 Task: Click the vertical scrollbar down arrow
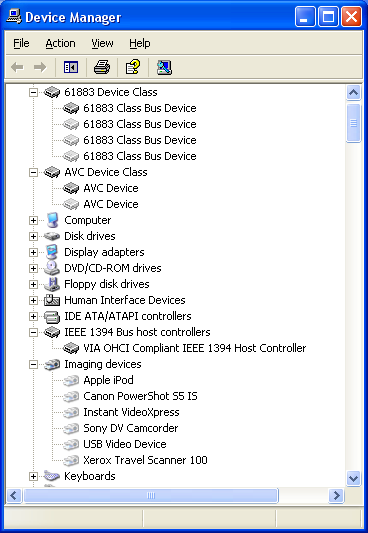tap(353, 478)
